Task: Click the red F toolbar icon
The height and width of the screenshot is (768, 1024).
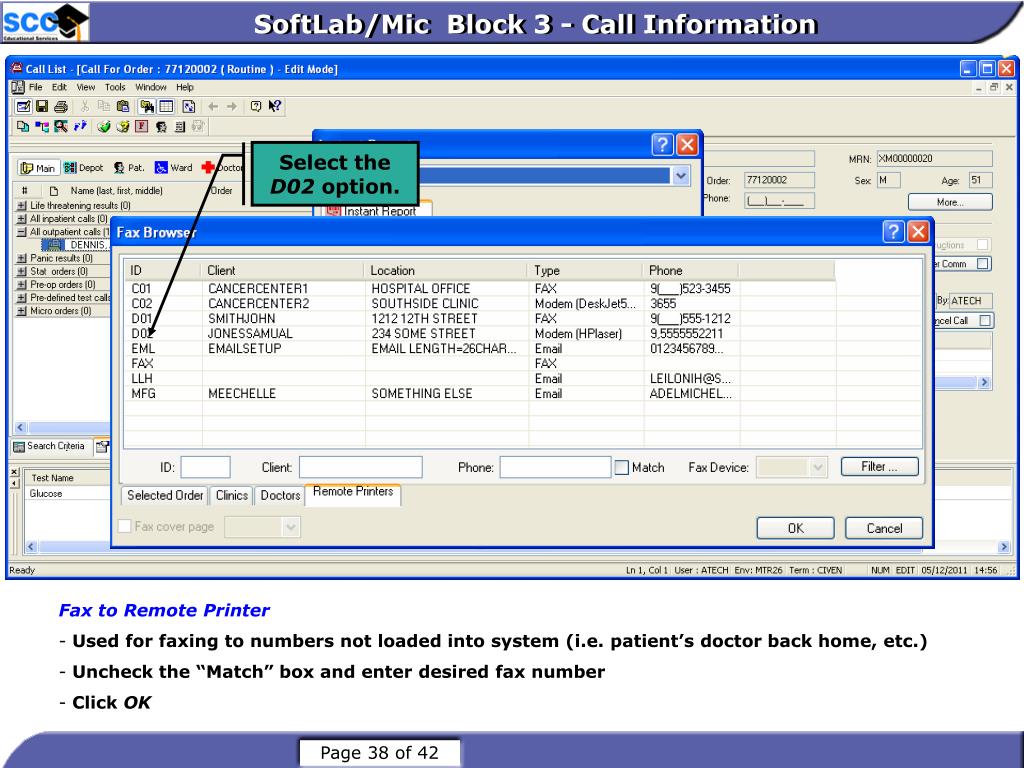Action: (141, 126)
